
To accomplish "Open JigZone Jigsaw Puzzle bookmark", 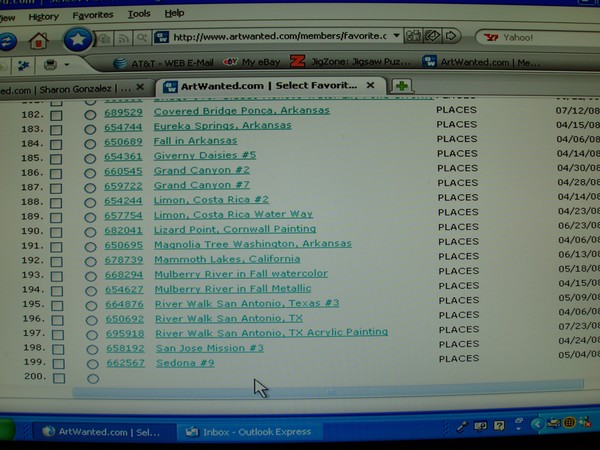I will (350, 61).
